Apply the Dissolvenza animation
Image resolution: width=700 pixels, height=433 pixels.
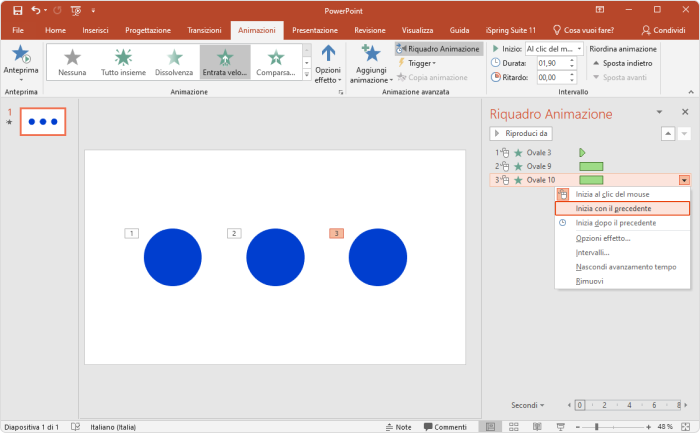(174, 62)
